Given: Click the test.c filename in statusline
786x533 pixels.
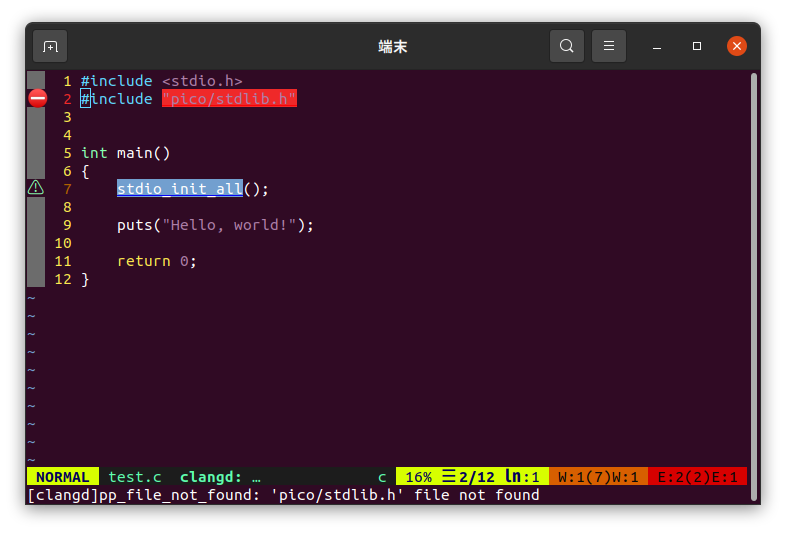Looking at the screenshot, I should [135, 477].
